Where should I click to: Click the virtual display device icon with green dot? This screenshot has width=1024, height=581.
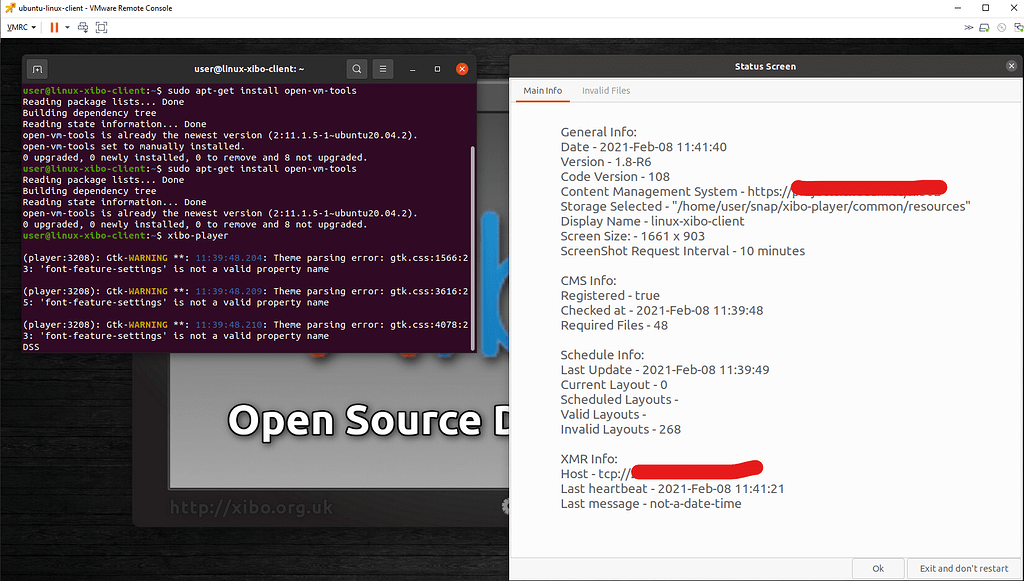984,27
